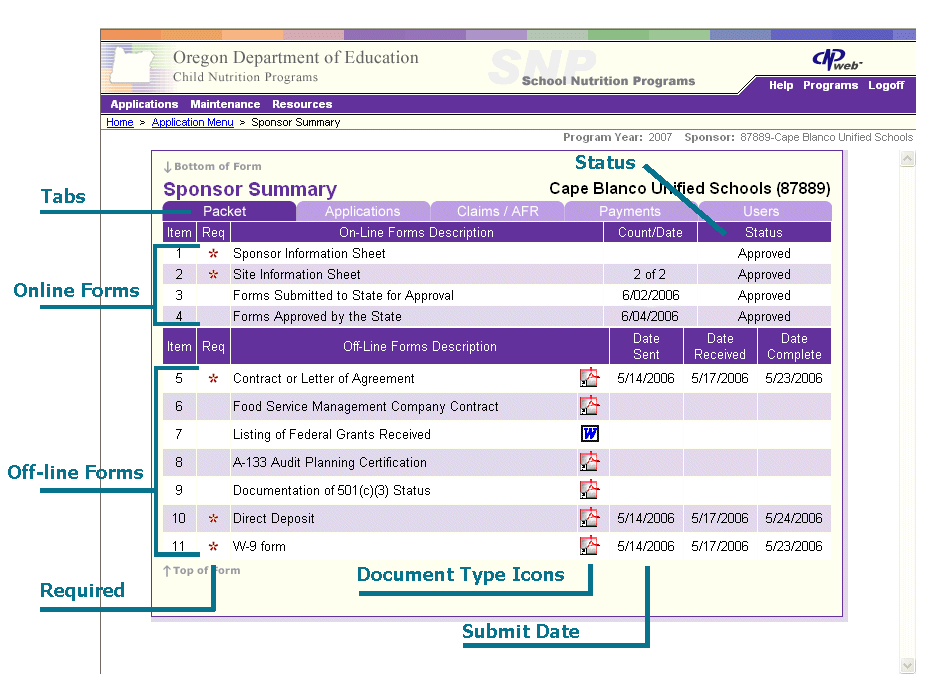Click W-9 form row text

click(x=259, y=547)
